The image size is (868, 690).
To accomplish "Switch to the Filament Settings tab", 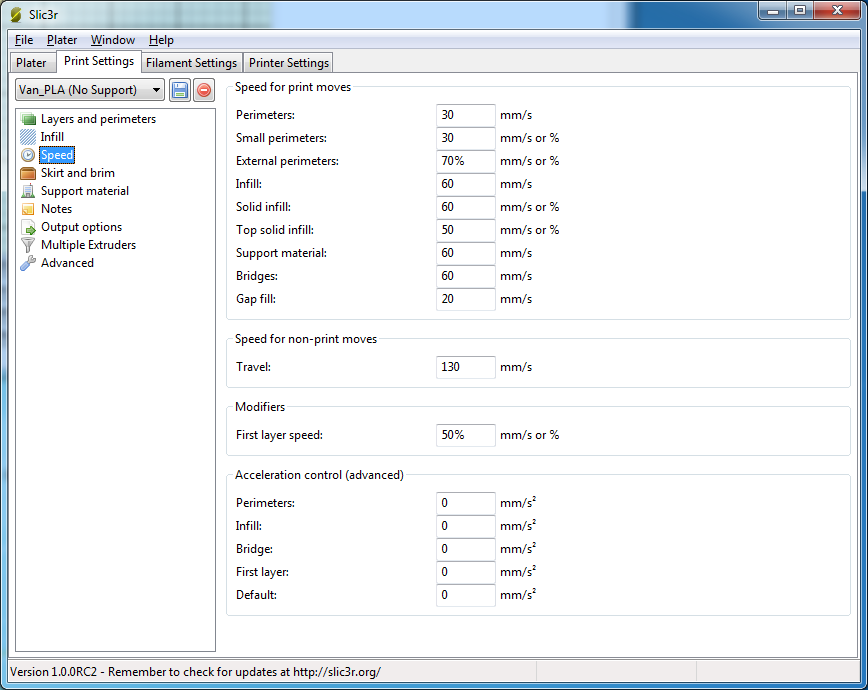I will 191,63.
